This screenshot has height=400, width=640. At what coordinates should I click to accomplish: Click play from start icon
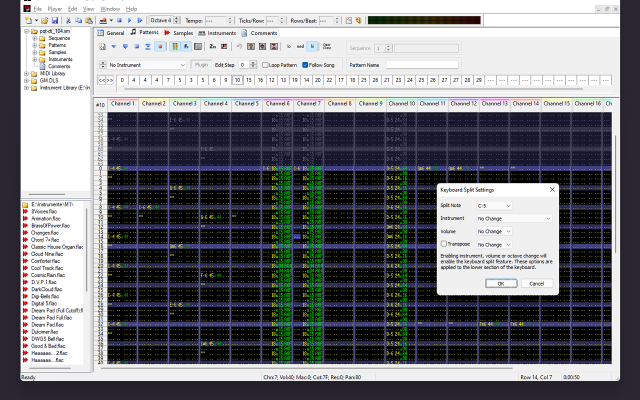click(x=140, y=20)
